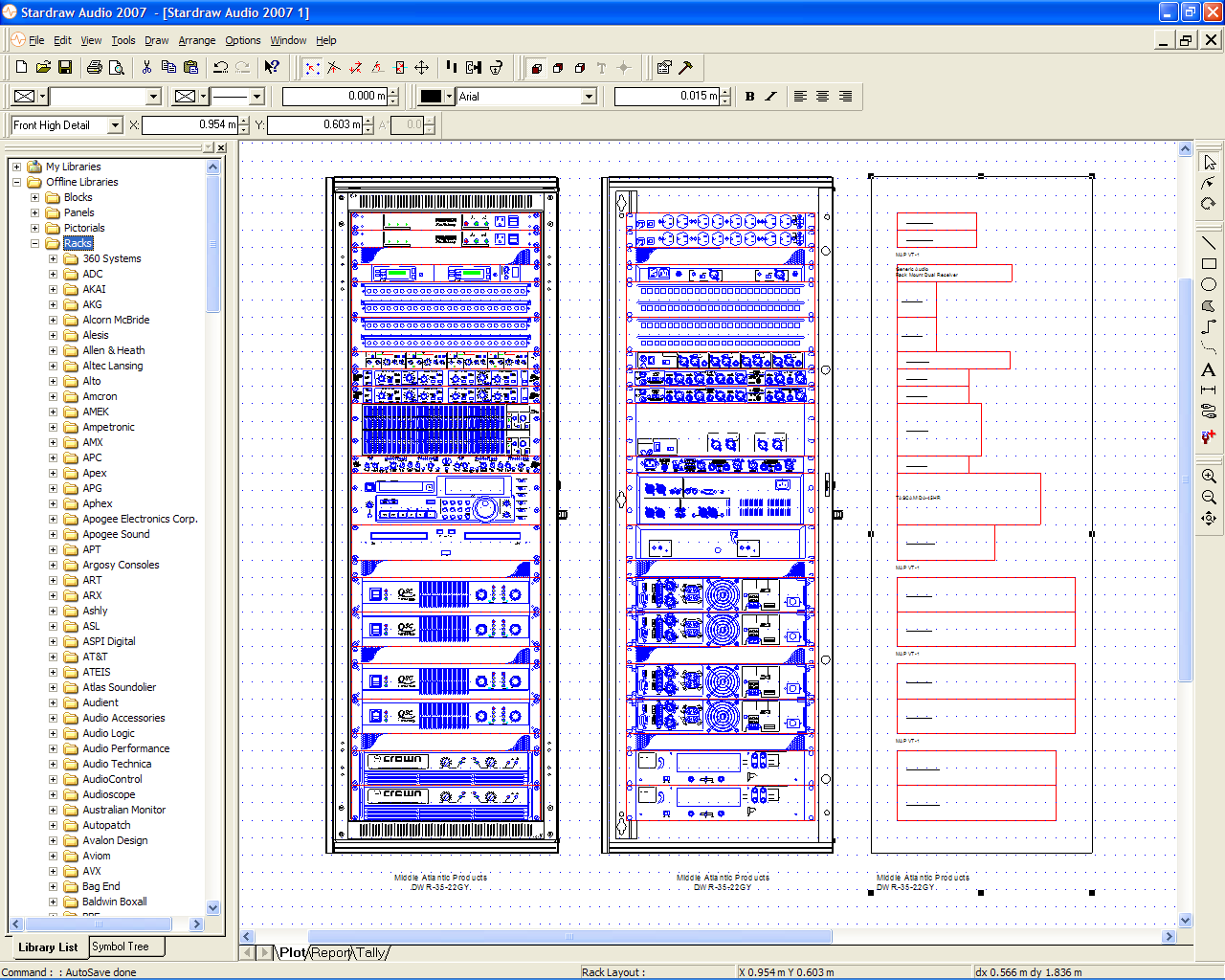This screenshot has width=1225, height=980.
Task: Expand the Allen & Heath folder
Action: tap(54, 350)
